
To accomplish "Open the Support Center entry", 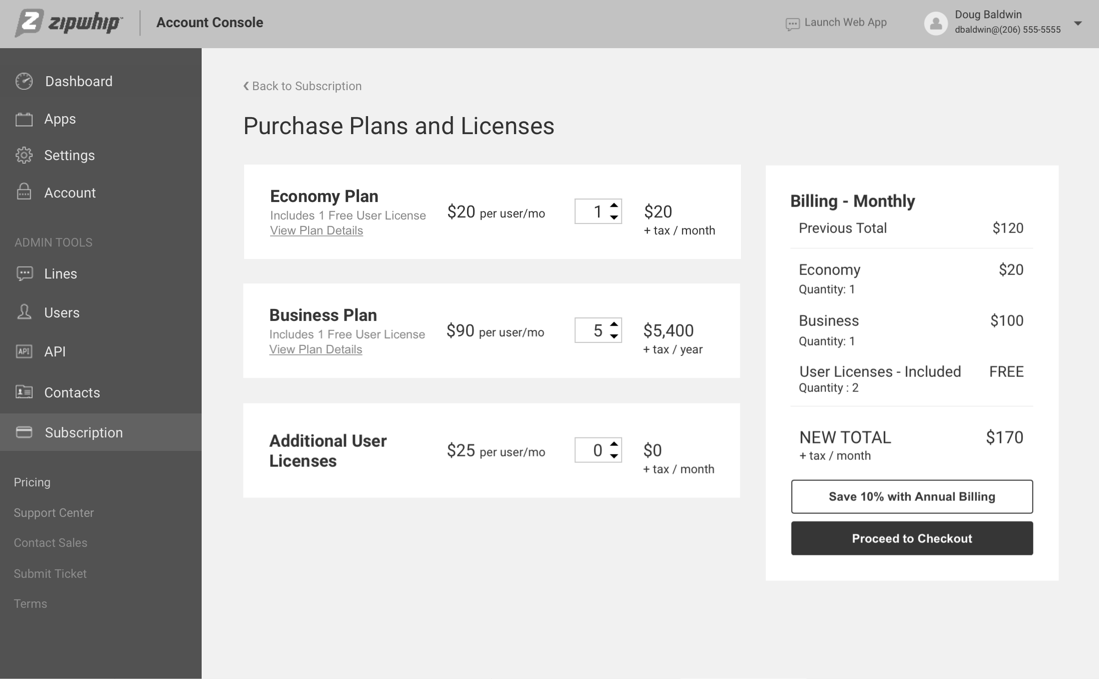I will click(x=53, y=512).
